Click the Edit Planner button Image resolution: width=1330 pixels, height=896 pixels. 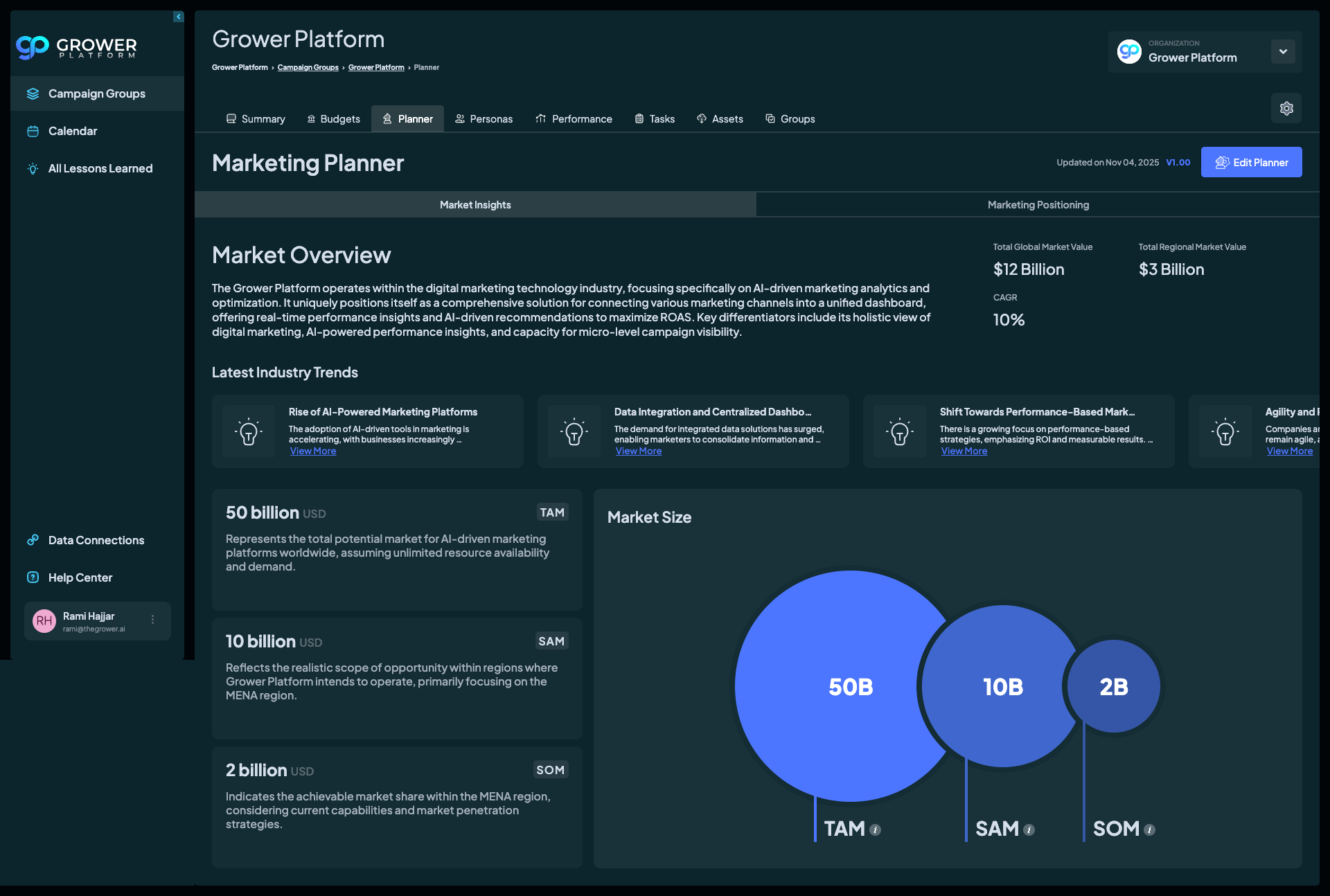1251,162
